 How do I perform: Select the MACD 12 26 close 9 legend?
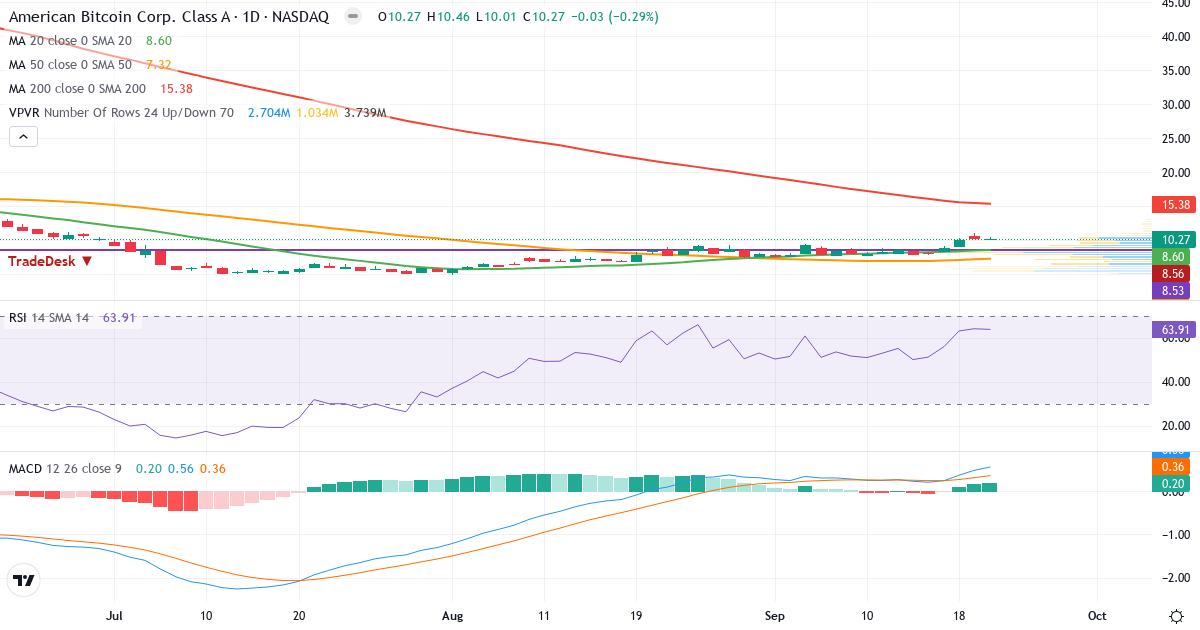point(67,468)
